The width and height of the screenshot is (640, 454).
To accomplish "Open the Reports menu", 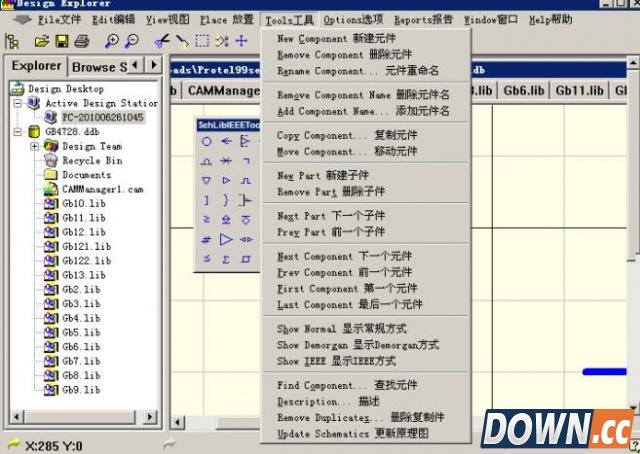I will (x=423, y=19).
